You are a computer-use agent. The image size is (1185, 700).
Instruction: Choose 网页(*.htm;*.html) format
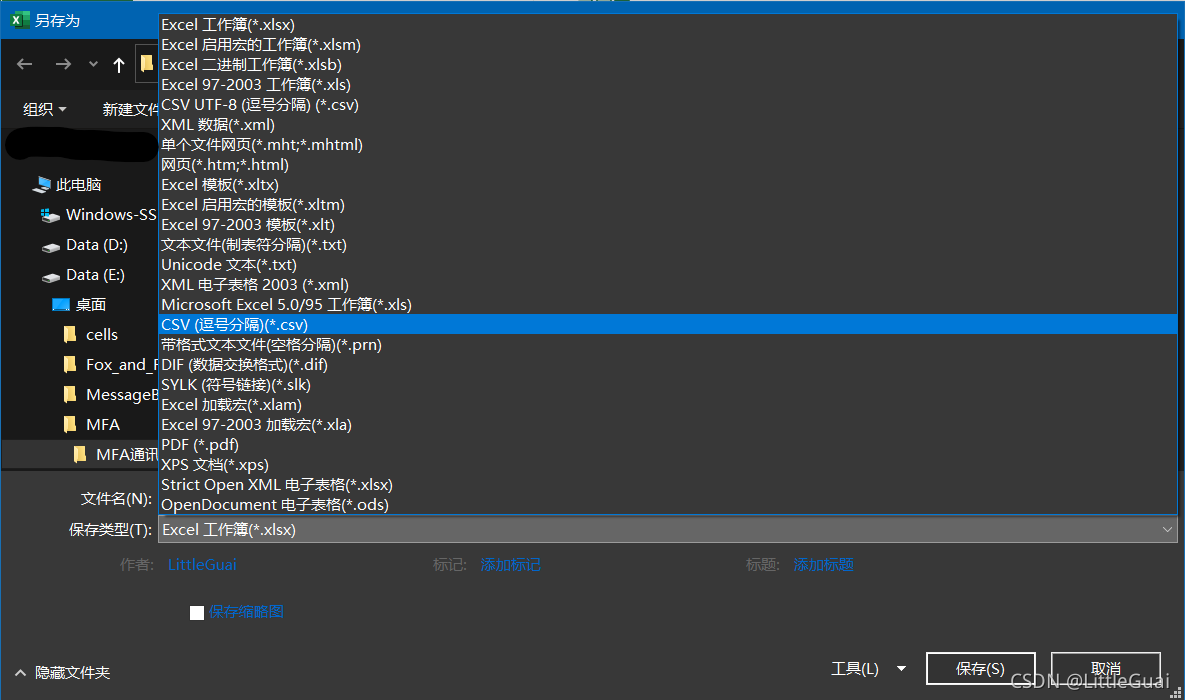[668, 165]
